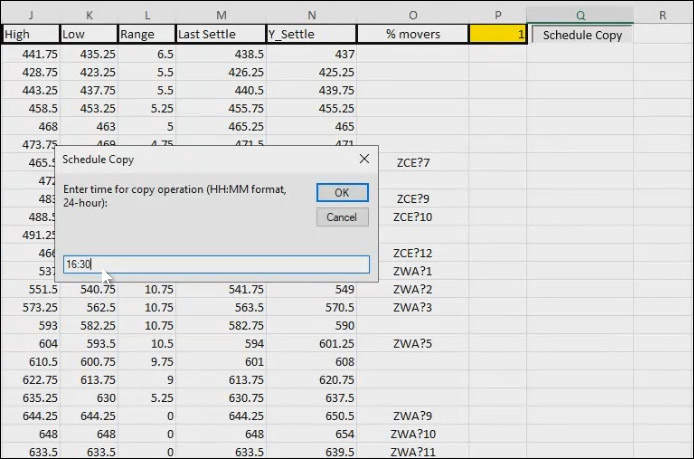Viewport: 694px width, 459px height.
Task: Select column N header
Action: (x=312, y=15)
